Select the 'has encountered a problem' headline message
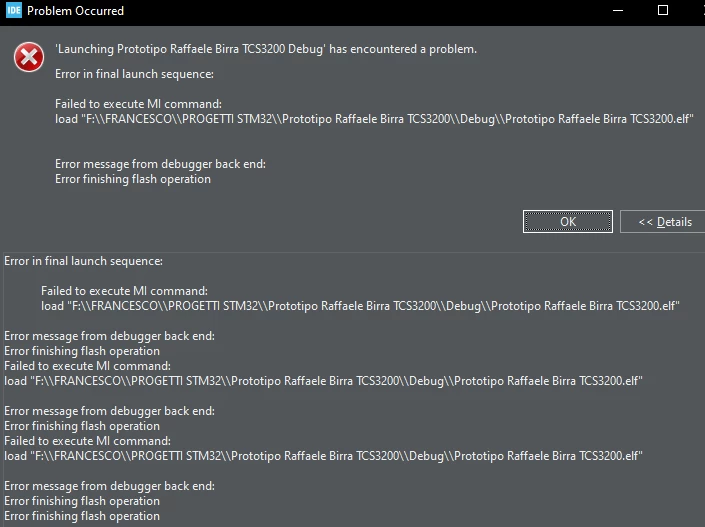The image size is (705, 527). click(x=266, y=49)
